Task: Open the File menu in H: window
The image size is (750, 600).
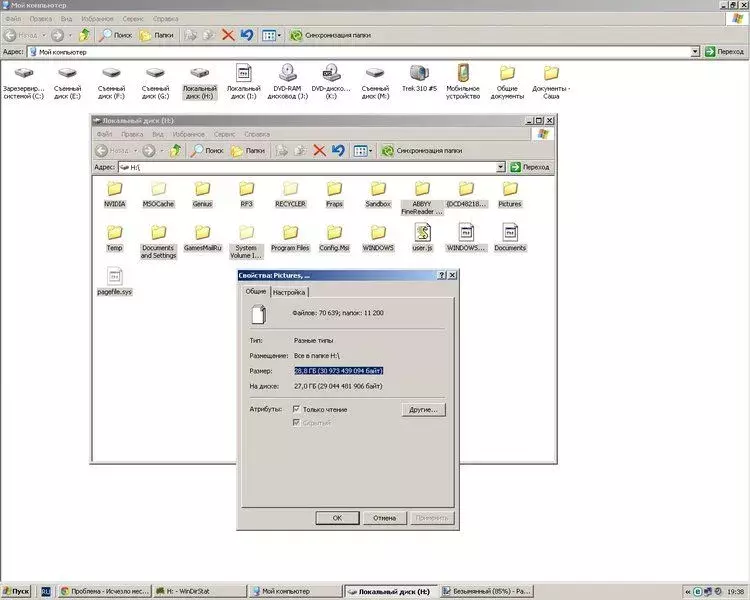Action: tap(104, 134)
